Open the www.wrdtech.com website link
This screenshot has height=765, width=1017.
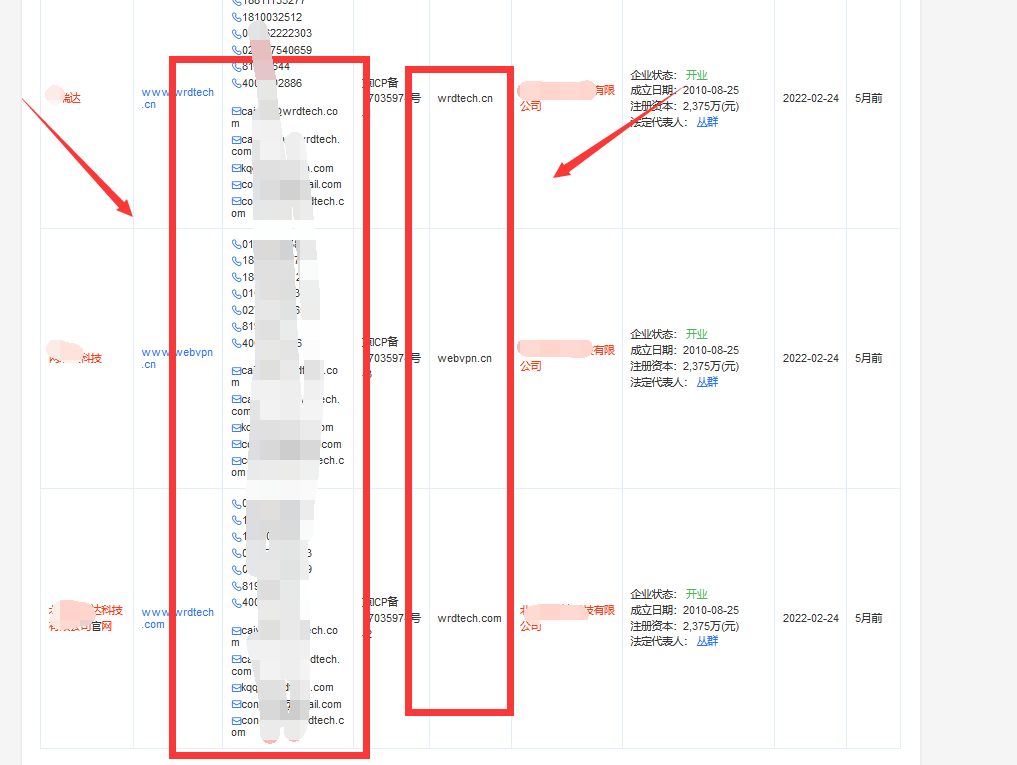click(178, 618)
